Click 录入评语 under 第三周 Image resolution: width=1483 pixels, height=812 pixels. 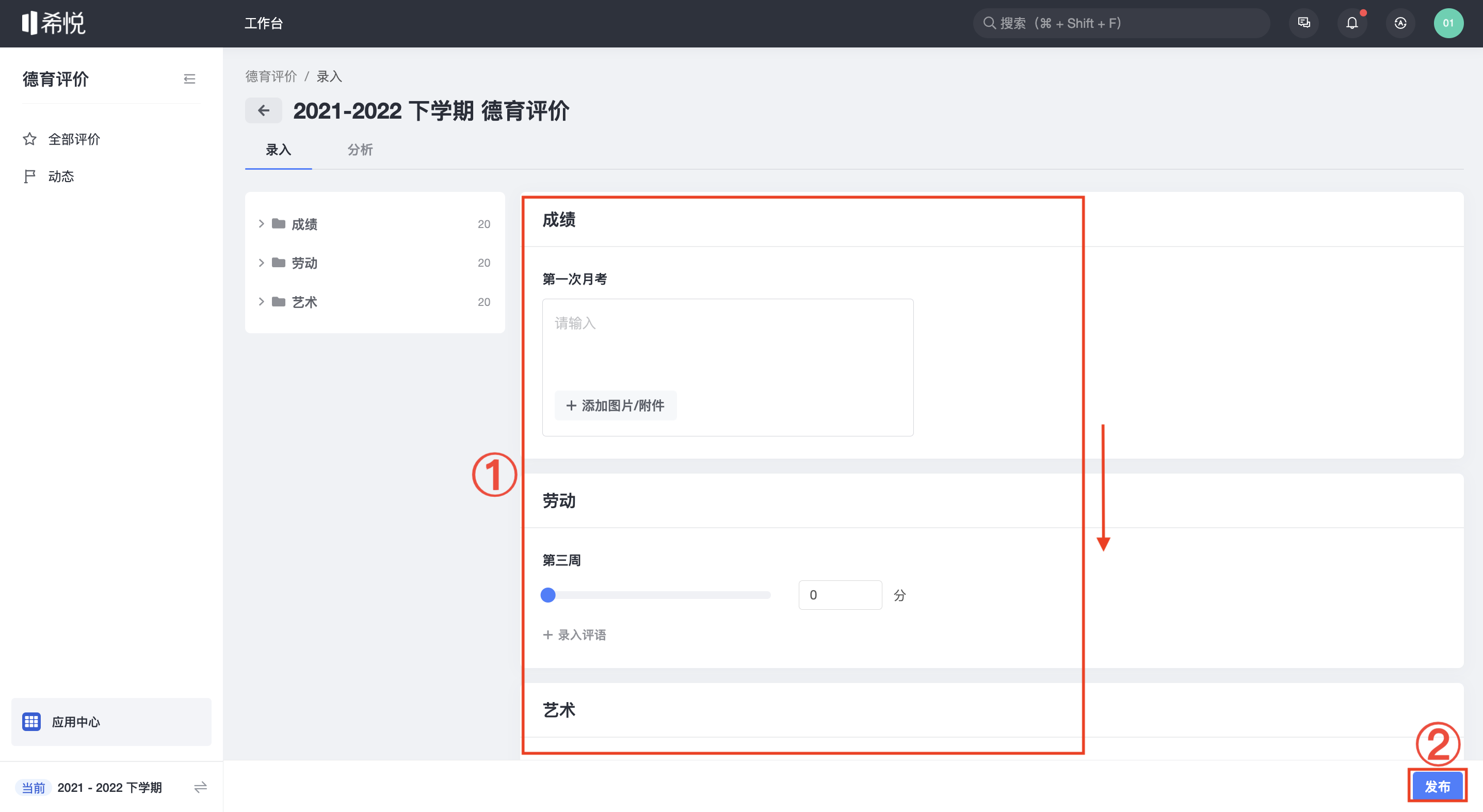(x=574, y=634)
